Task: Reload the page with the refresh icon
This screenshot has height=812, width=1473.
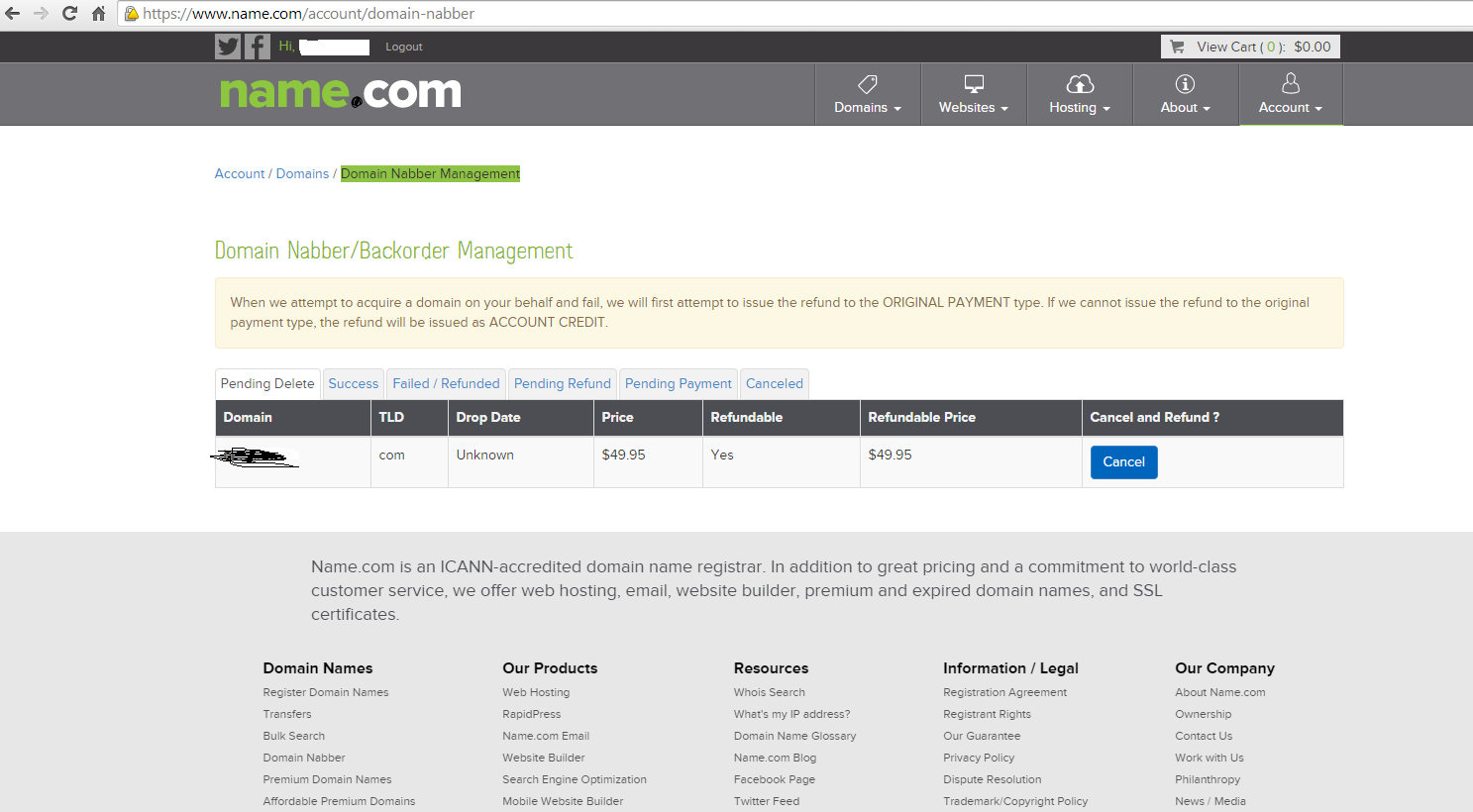Action: click(69, 14)
